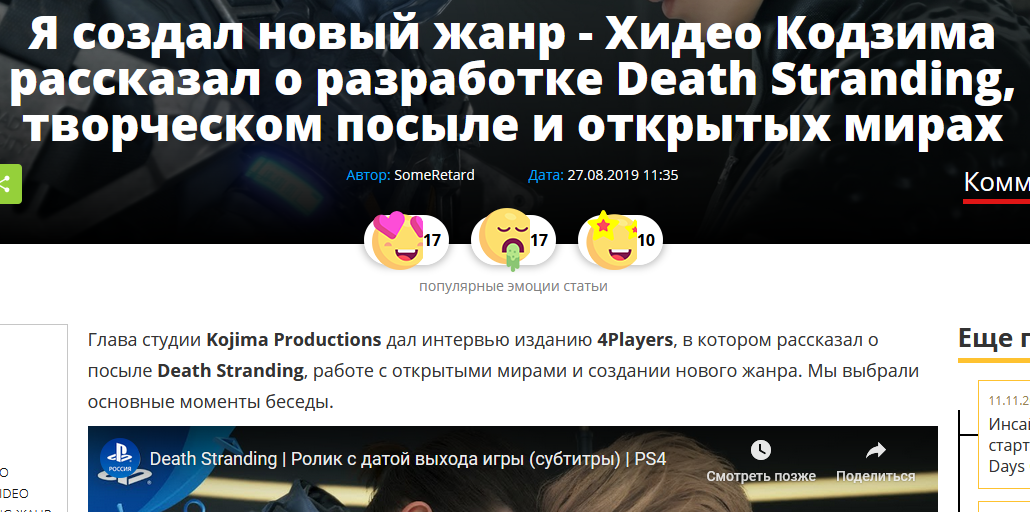React with the vomiting emoji
1030x512 pixels.
tap(503, 241)
